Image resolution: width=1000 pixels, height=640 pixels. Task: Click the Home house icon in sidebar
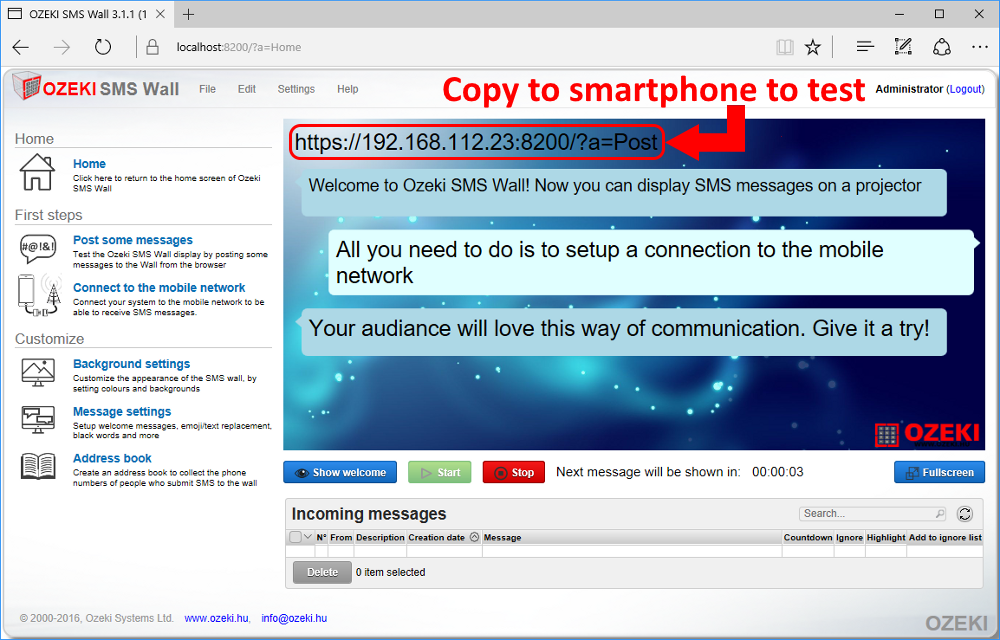tap(37, 172)
